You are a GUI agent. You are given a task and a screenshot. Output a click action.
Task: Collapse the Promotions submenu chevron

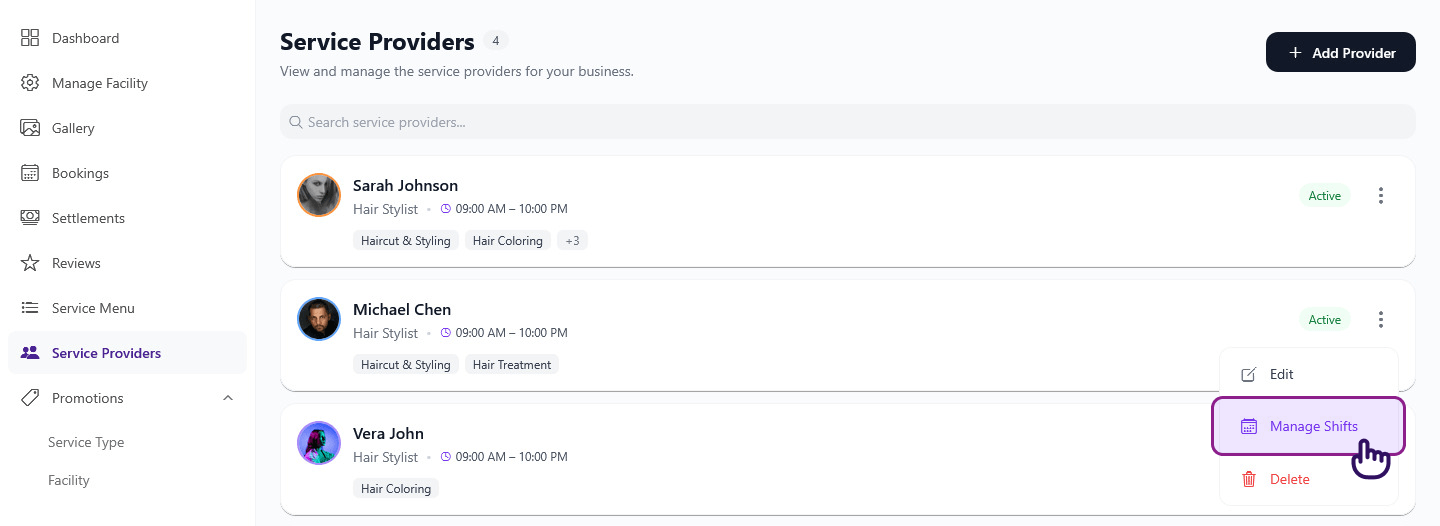click(228, 398)
